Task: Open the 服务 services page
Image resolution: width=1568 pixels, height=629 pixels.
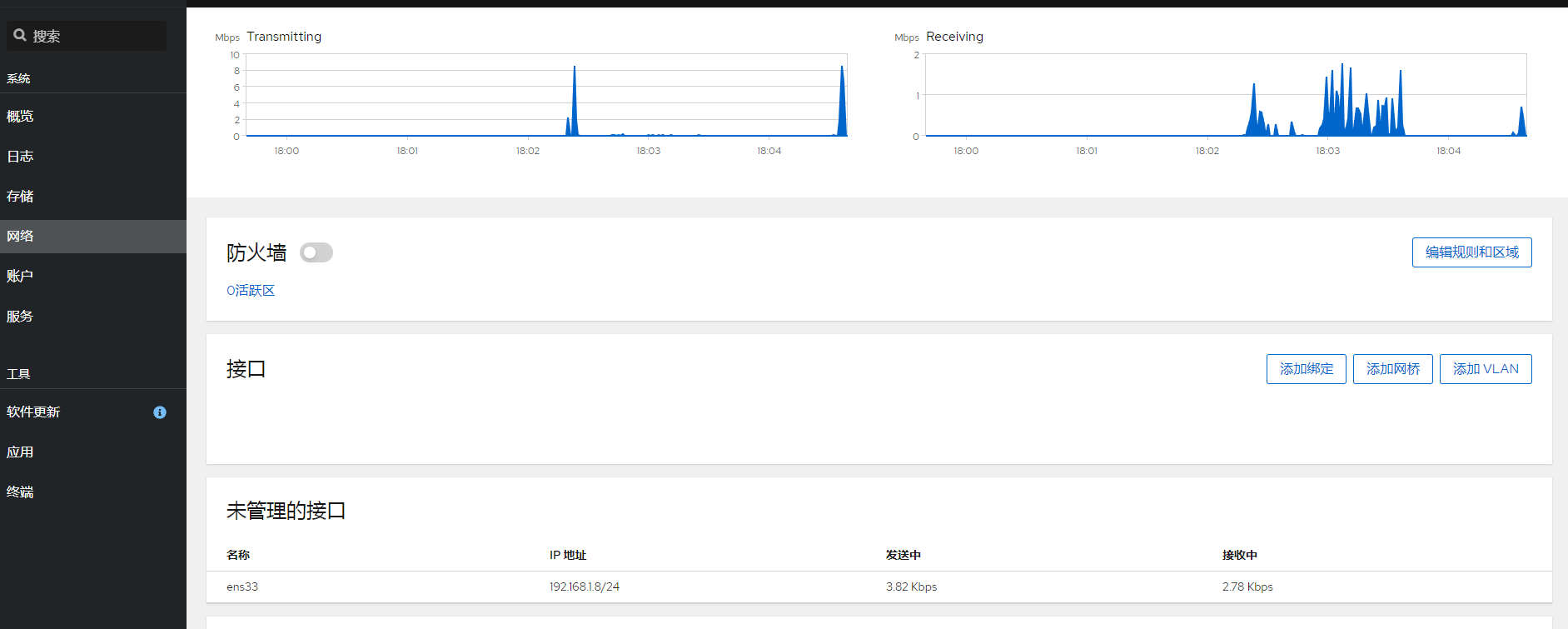Action: coord(93,317)
